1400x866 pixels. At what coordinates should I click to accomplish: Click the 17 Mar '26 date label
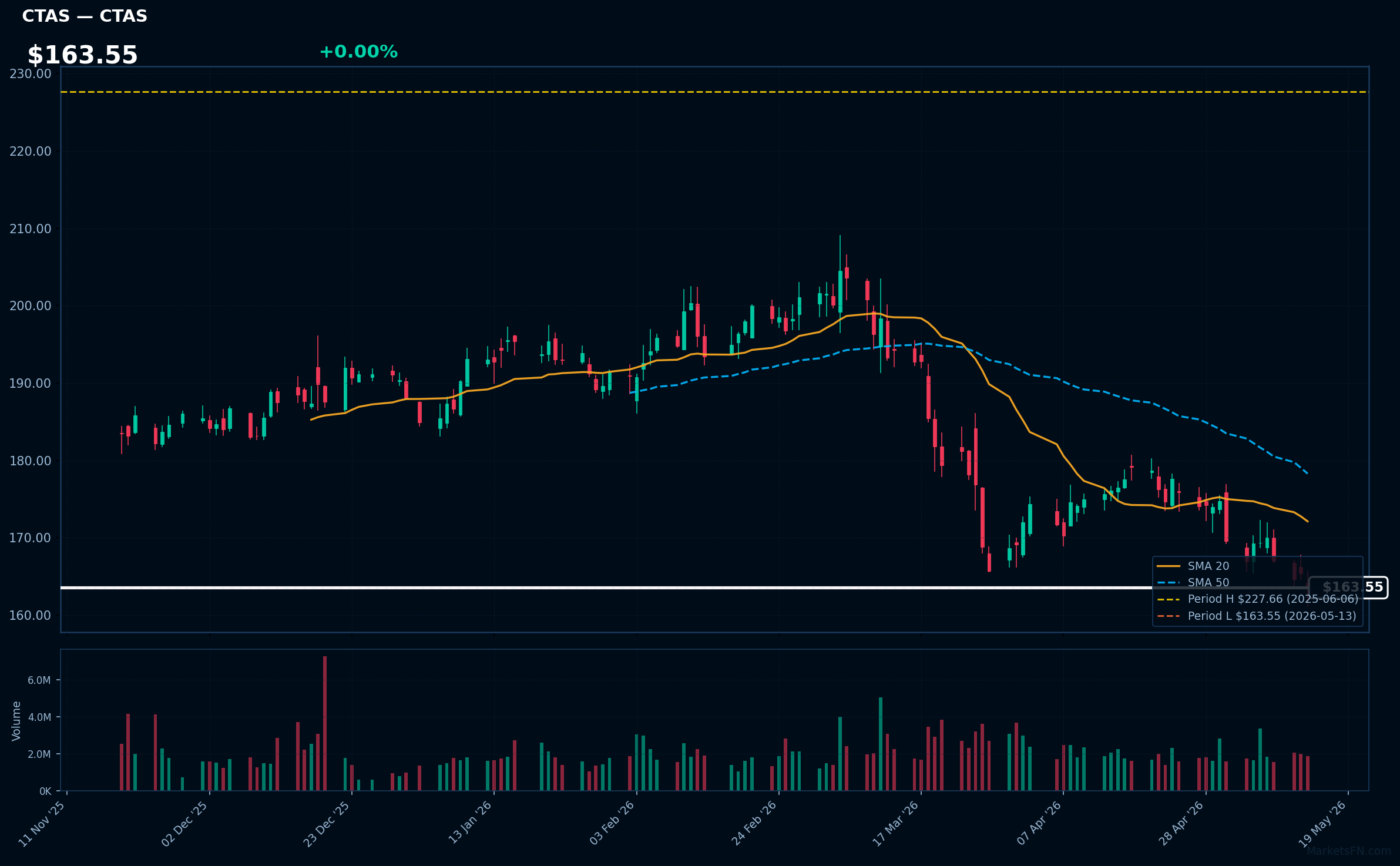895,824
